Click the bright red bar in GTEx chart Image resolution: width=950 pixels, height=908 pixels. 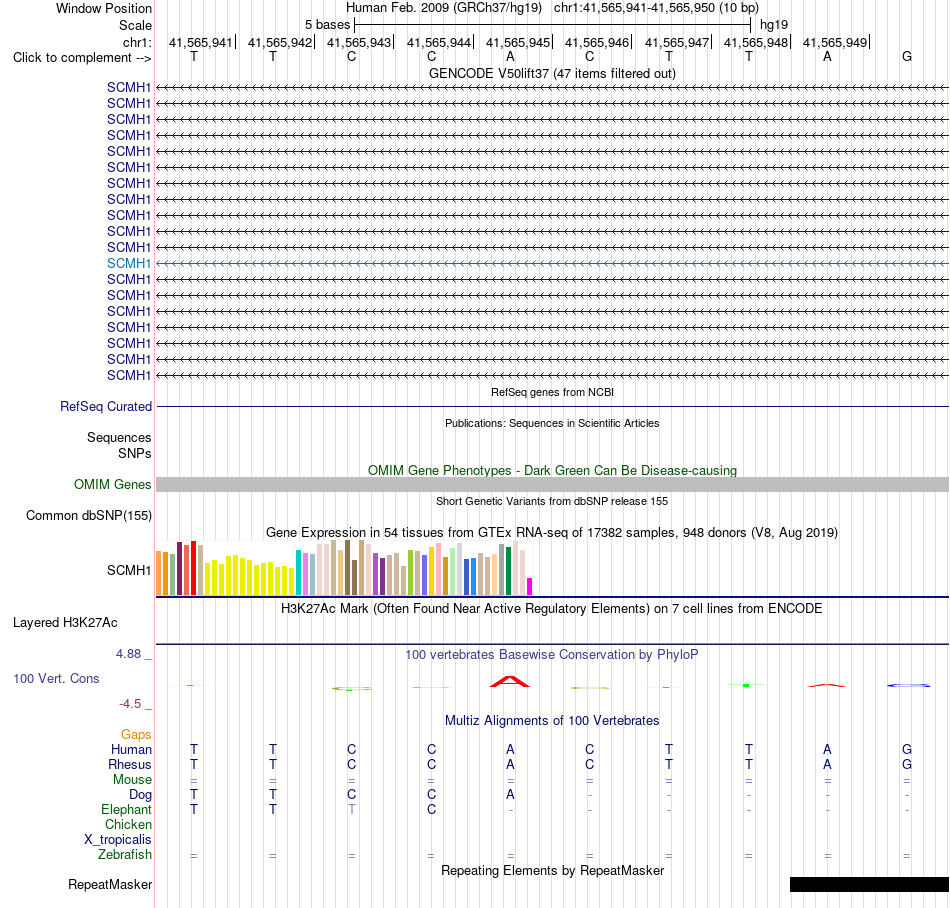point(193,568)
